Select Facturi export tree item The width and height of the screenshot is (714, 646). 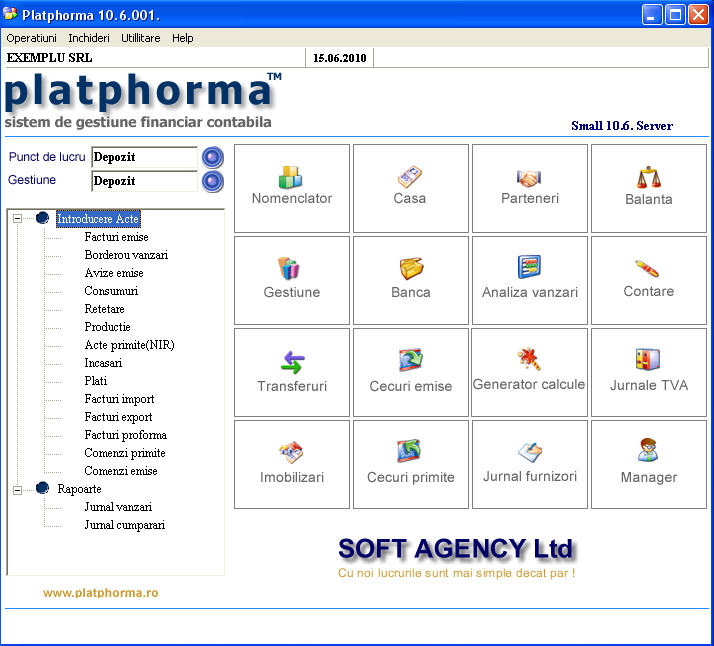[118, 417]
